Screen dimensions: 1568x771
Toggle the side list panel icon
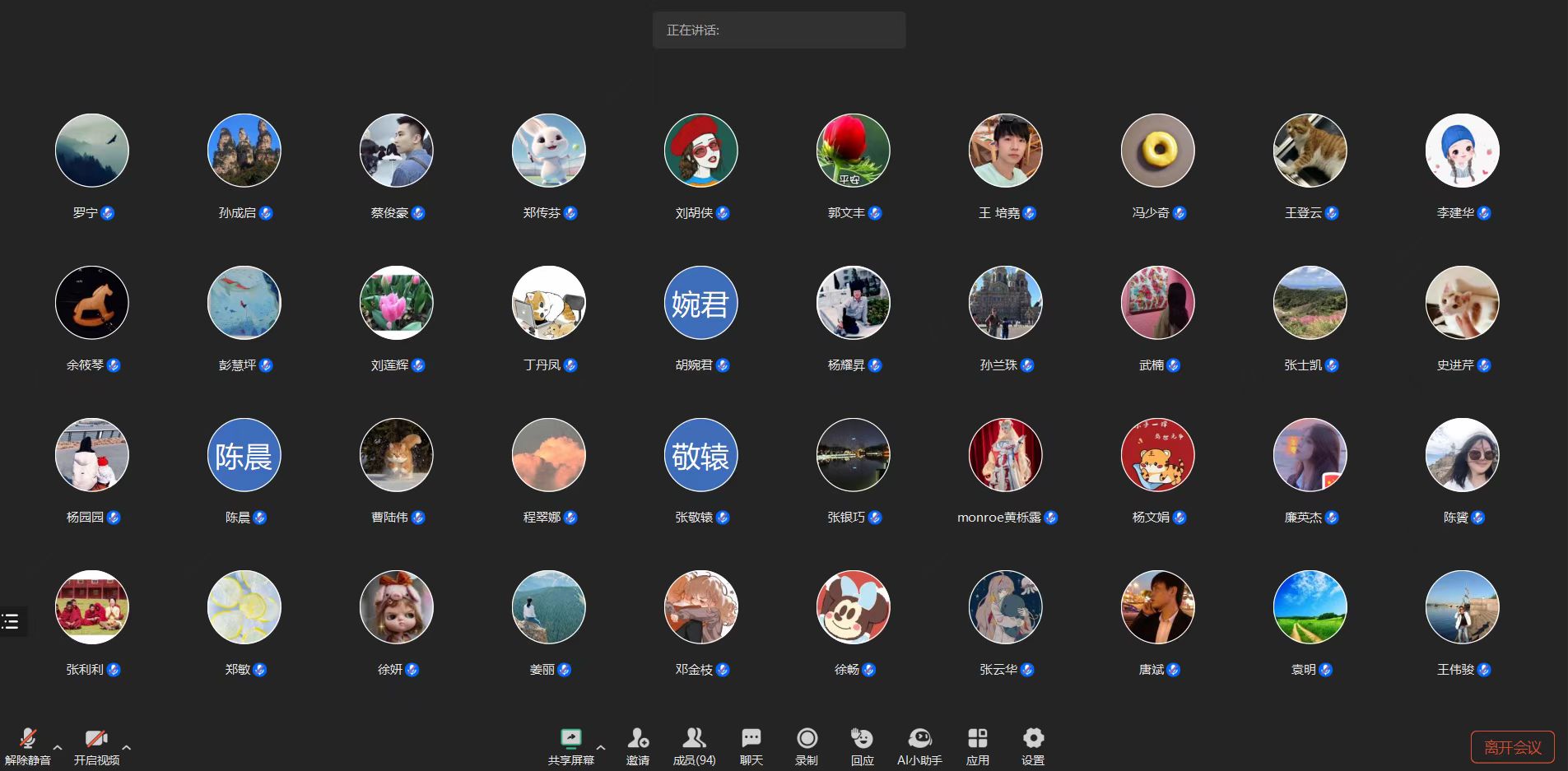pos(11,621)
